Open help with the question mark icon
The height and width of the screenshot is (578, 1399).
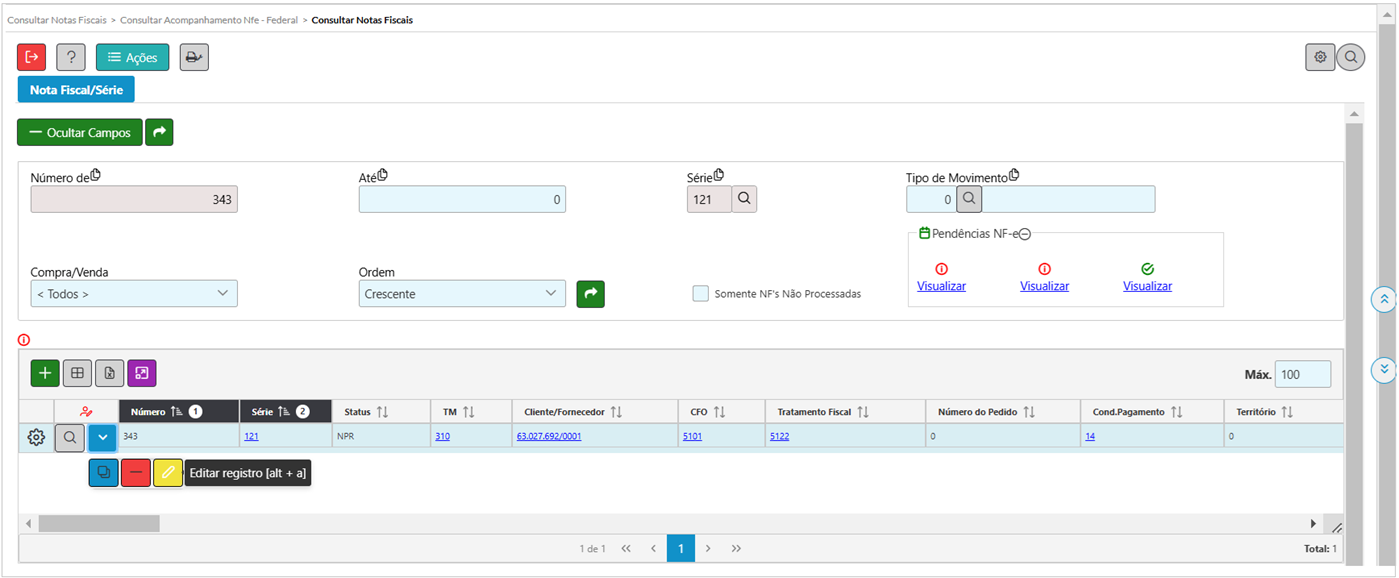tap(71, 57)
